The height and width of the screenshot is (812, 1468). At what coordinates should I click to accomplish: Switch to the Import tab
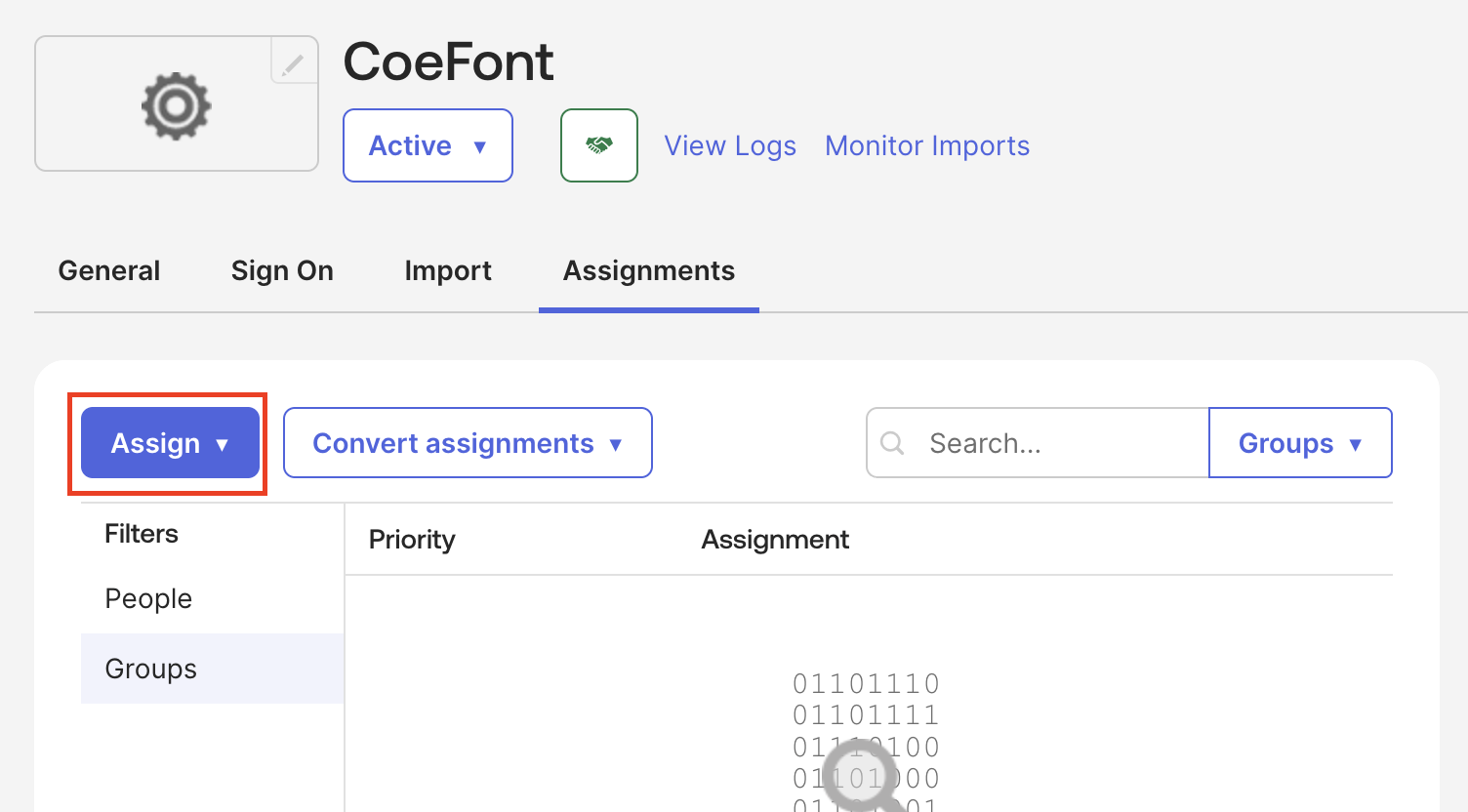(448, 270)
